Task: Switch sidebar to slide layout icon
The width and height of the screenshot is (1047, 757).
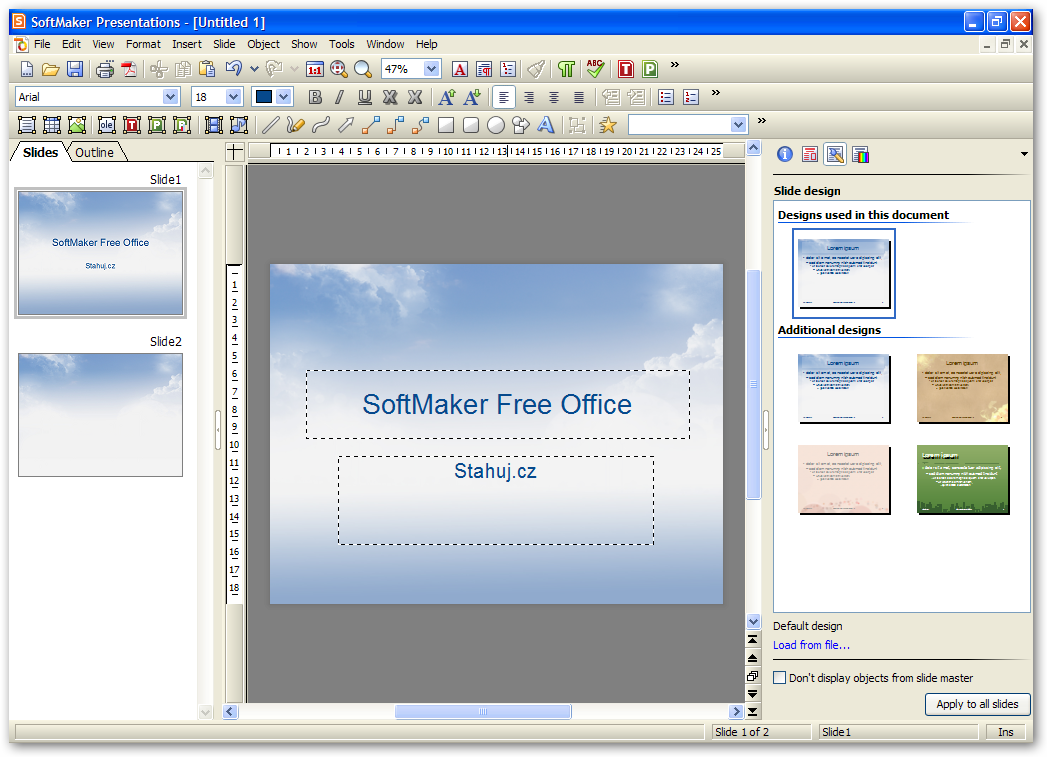Action: (x=810, y=154)
